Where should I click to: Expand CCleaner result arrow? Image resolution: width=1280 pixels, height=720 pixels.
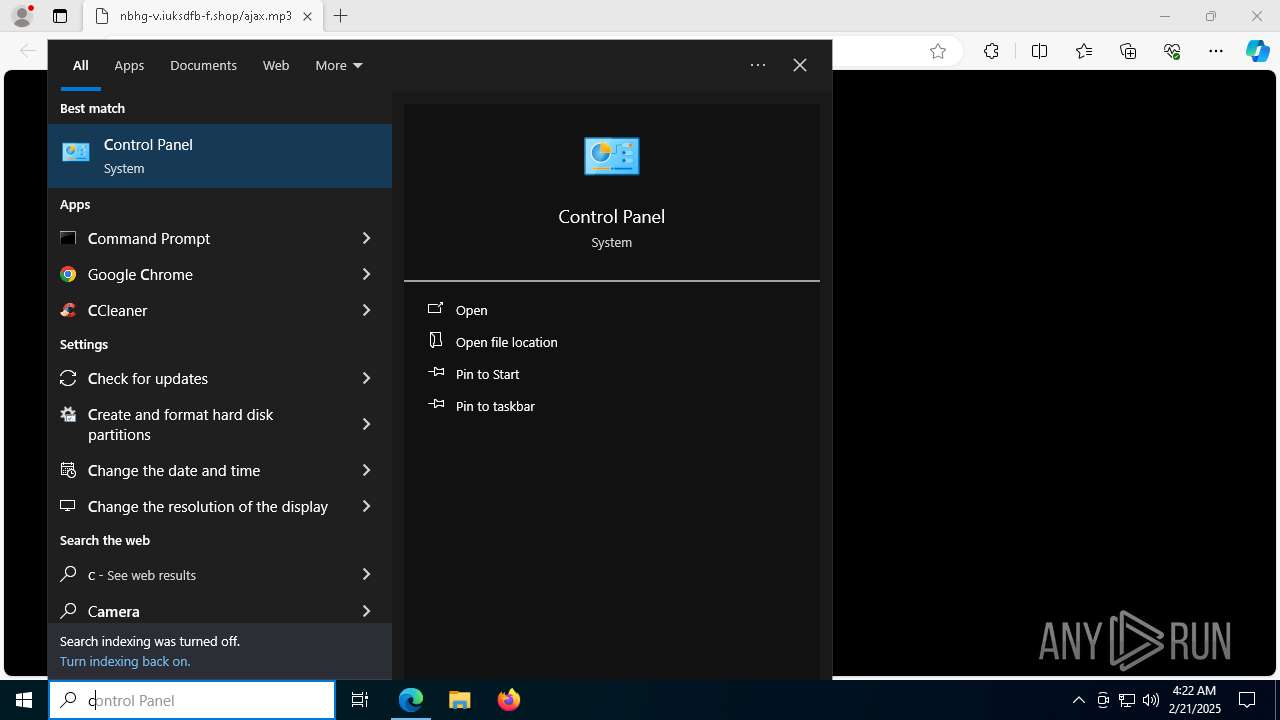[366, 310]
